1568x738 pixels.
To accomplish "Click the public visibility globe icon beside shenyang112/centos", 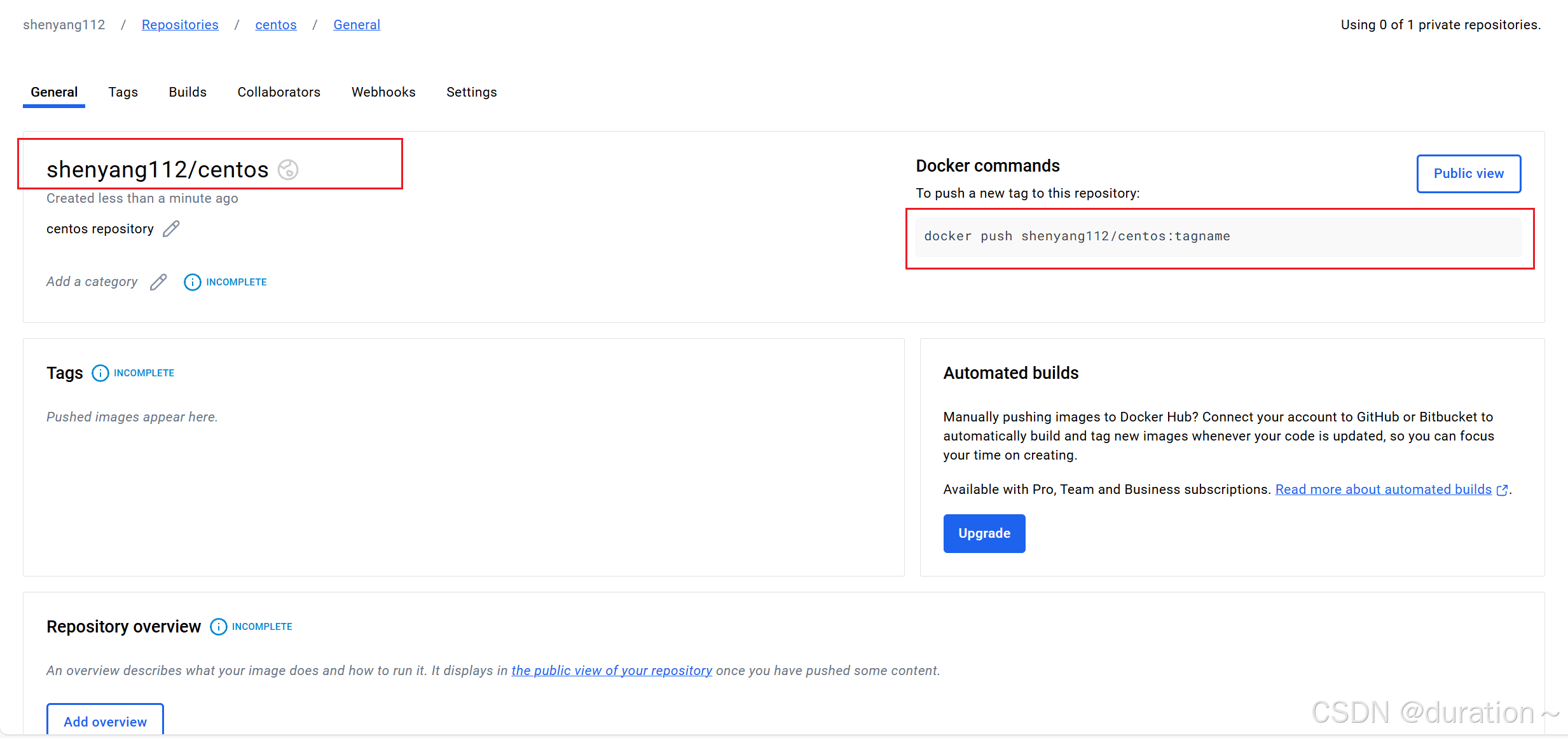I will pos(288,170).
